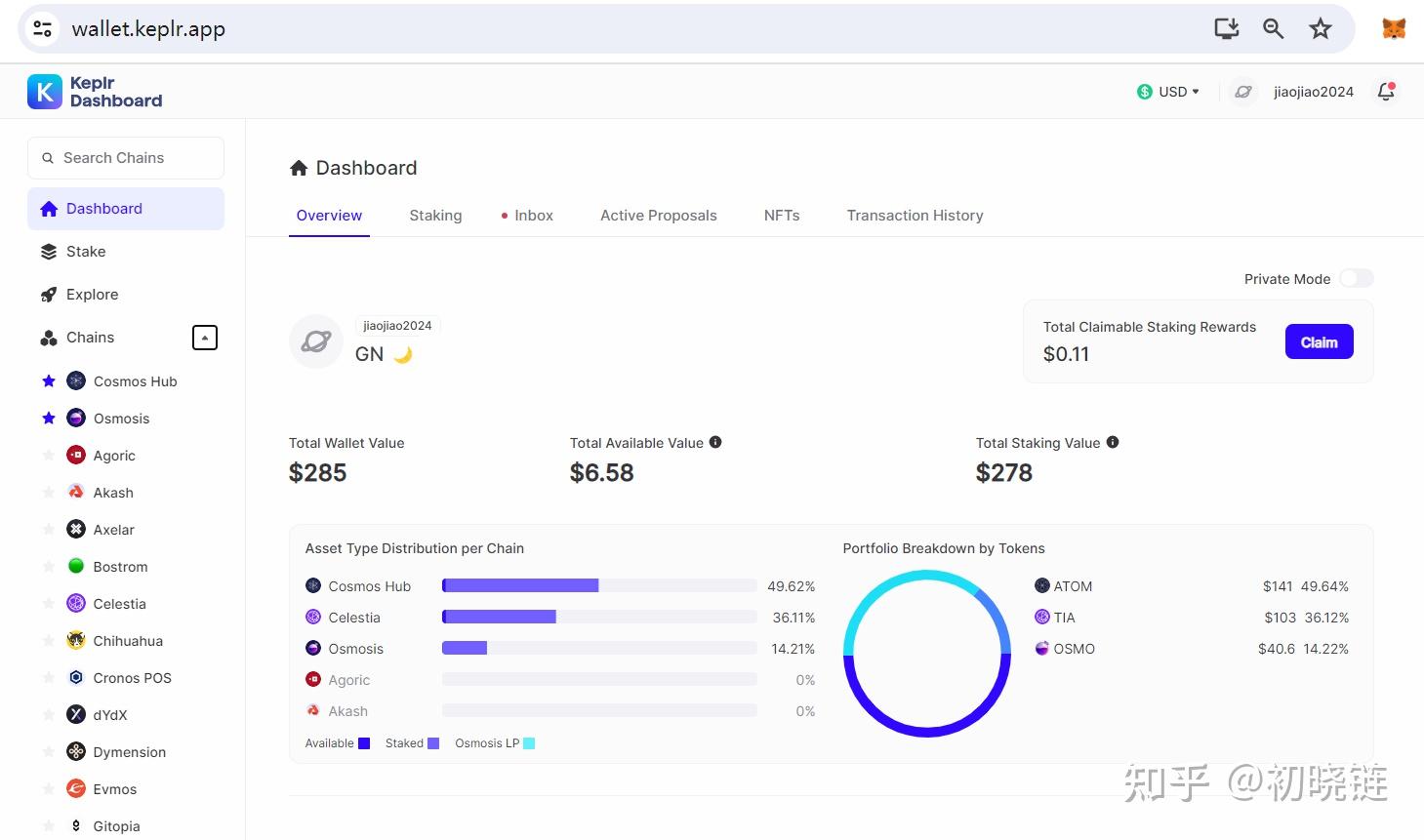Favorite Chihuahua with its star
This screenshot has height=840, width=1424.
[49, 641]
